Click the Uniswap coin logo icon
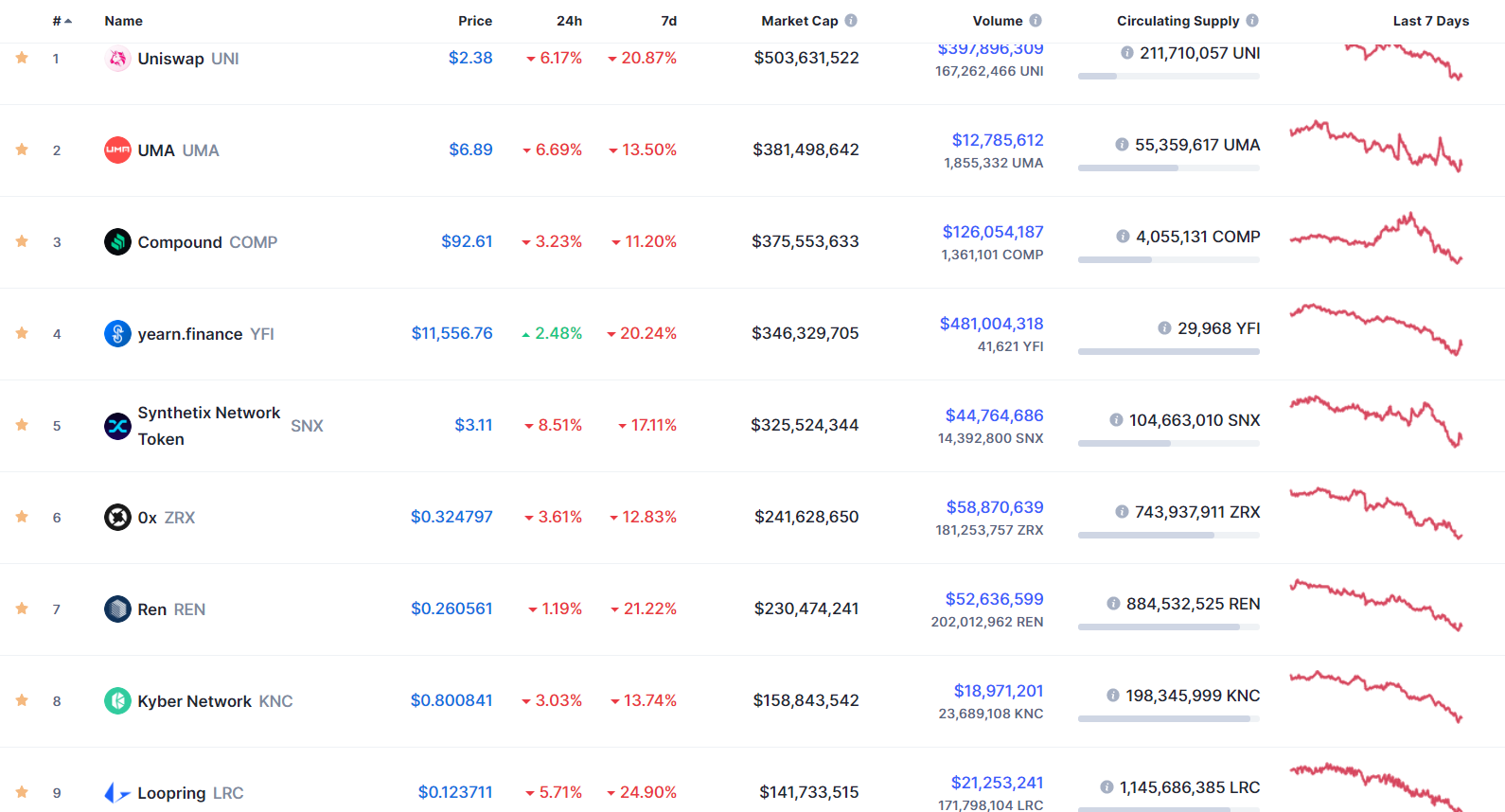 [117, 59]
